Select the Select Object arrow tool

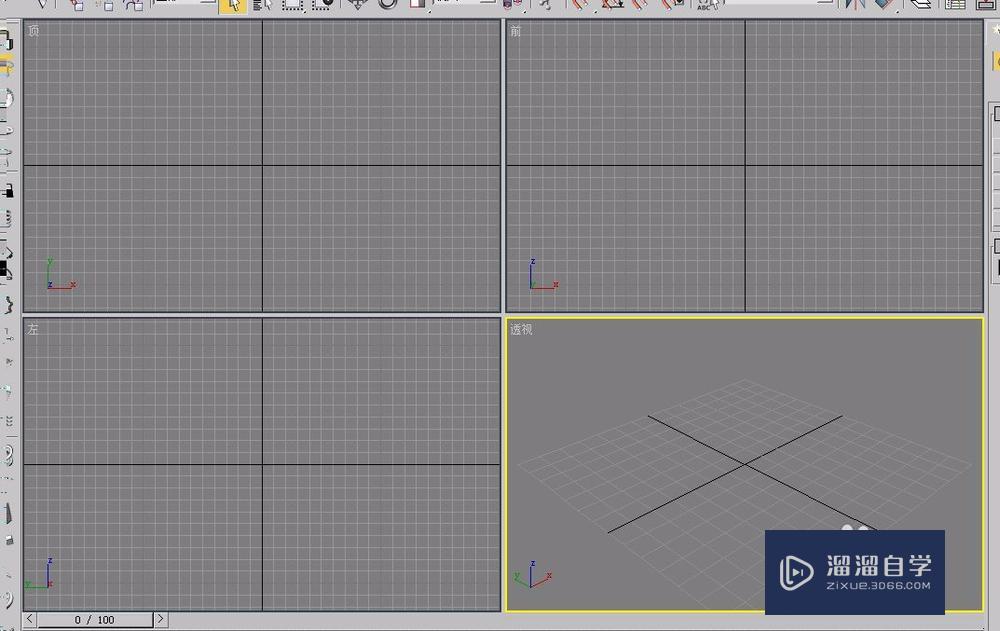coord(230,5)
